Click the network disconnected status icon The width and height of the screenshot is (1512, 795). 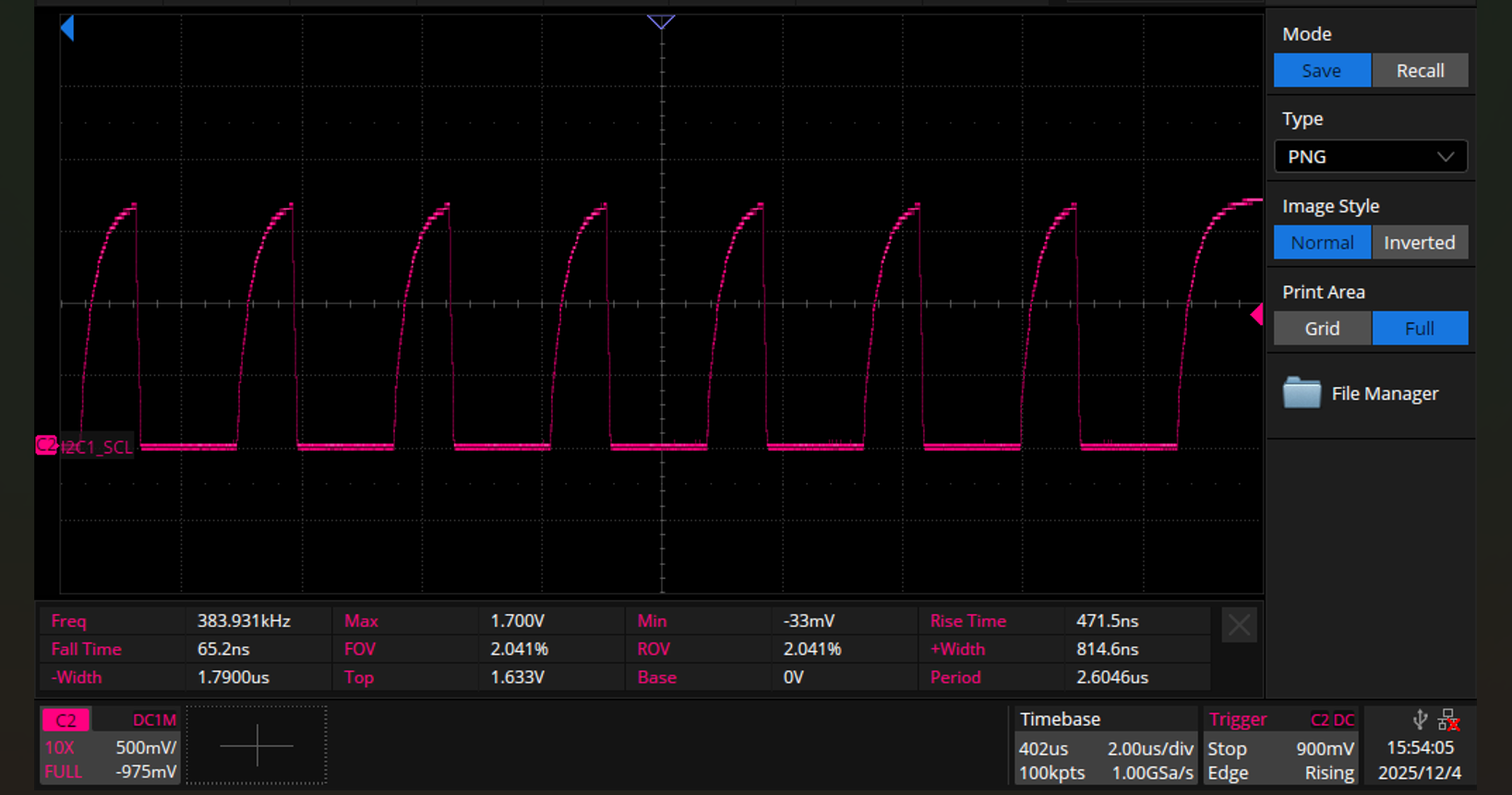pos(1448,720)
